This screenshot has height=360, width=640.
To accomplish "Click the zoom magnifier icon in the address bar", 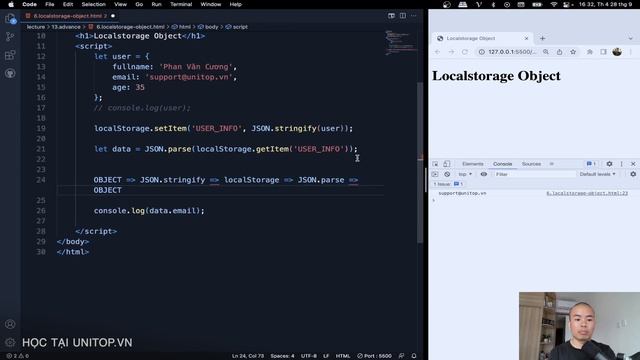I will (546, 52).
